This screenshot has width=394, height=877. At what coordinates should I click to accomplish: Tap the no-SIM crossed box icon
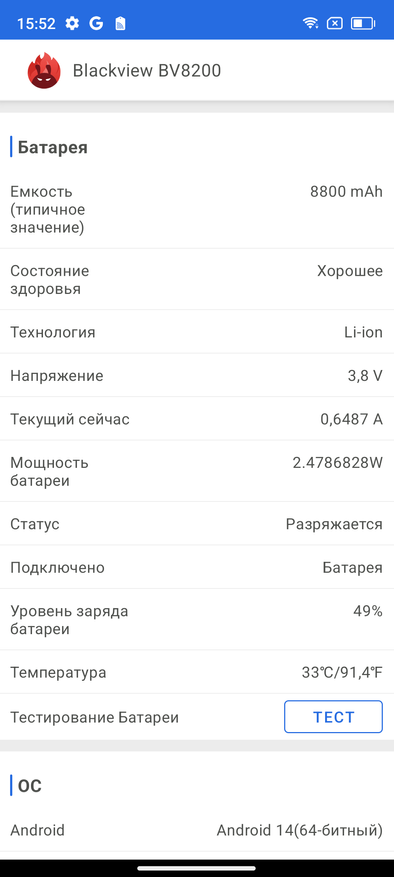[335, 23]
